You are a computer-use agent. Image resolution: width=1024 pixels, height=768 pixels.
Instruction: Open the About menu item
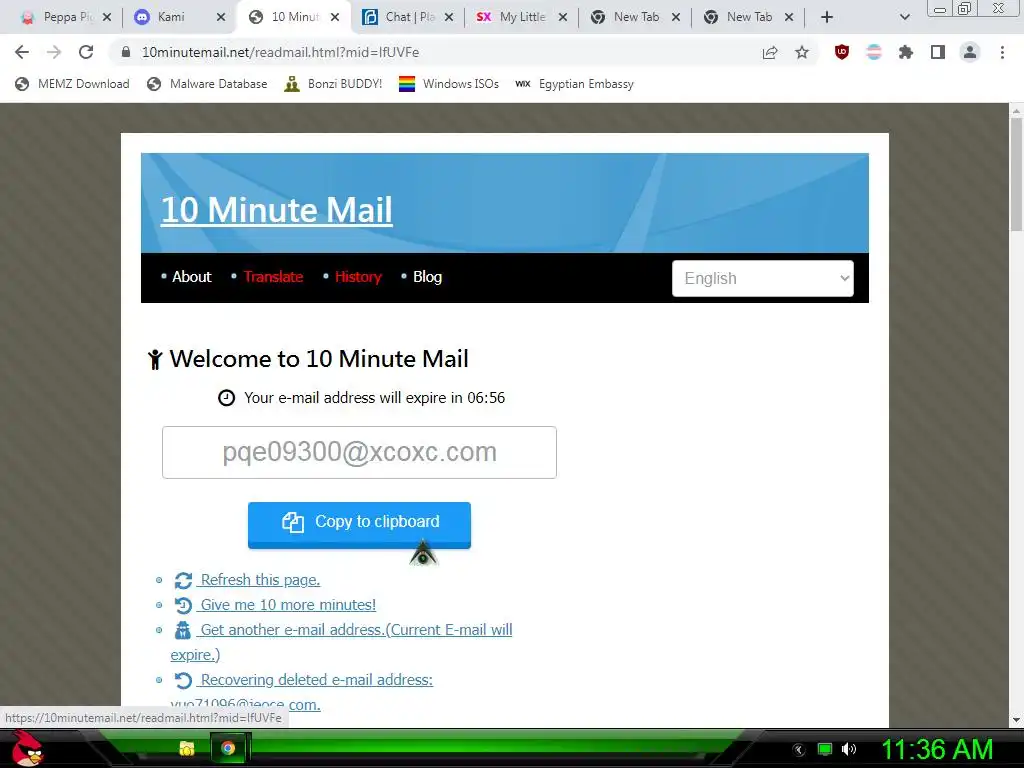click(191, 277)
